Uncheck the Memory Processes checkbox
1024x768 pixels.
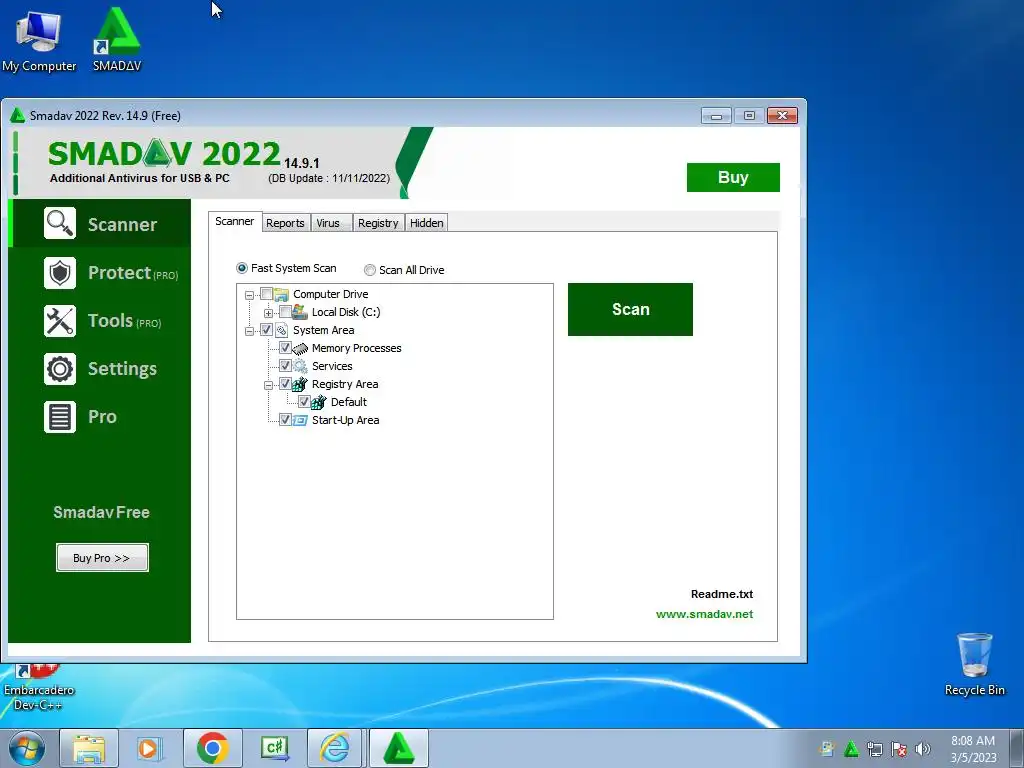(285, 347)
